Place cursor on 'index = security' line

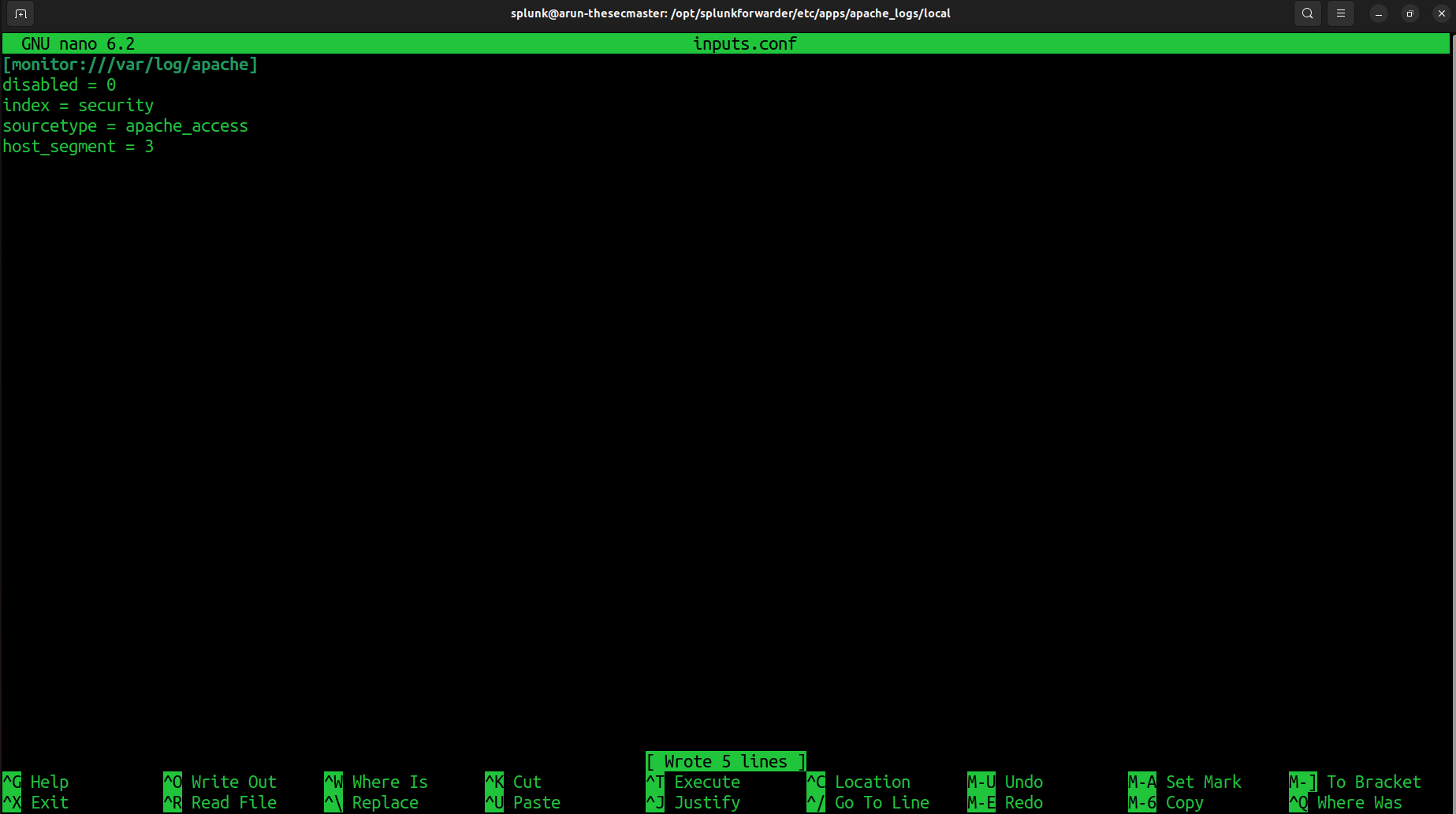(78, 106)
